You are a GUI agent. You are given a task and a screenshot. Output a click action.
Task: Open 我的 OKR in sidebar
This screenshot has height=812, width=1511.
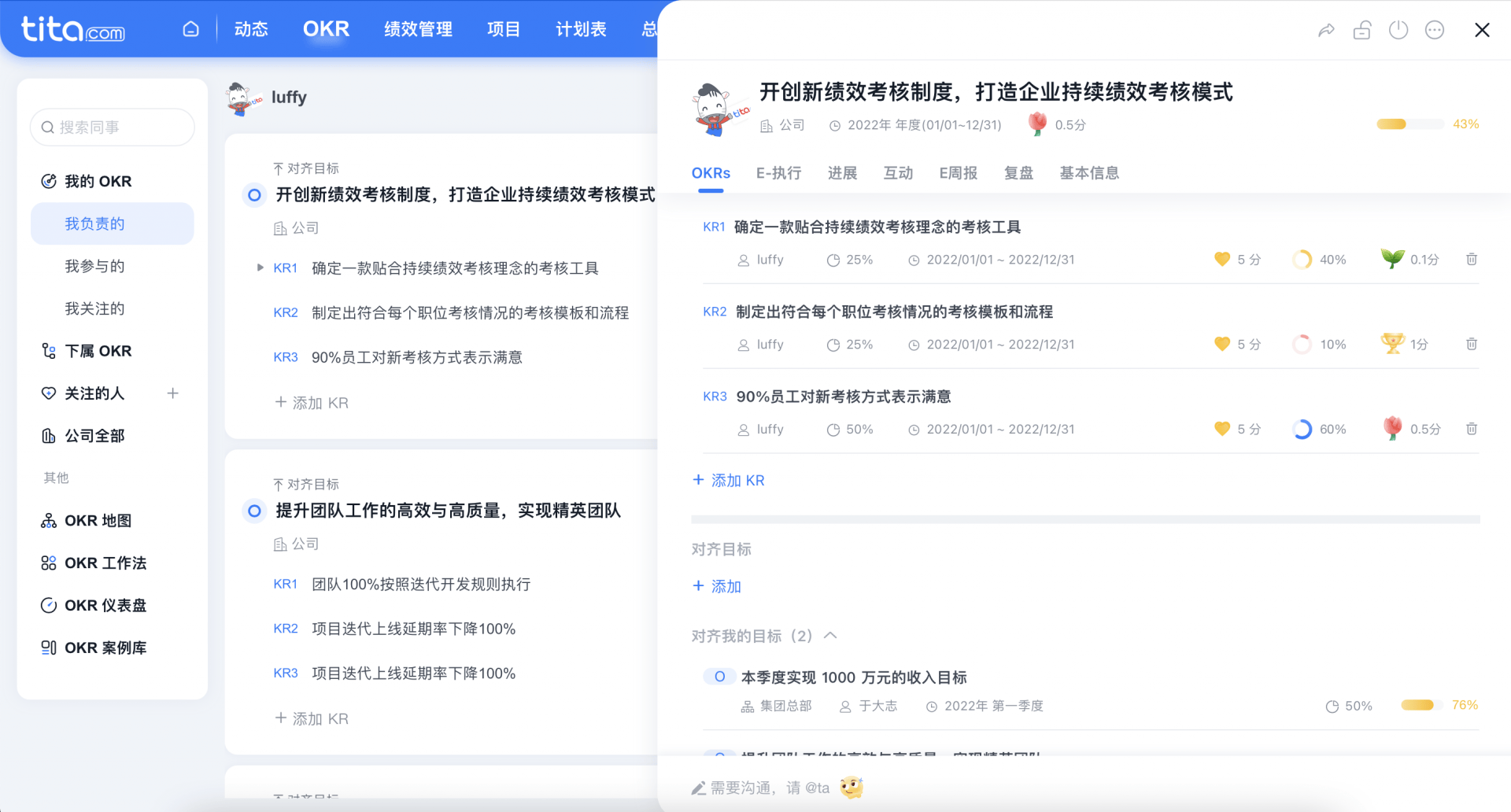click(98, 181)
